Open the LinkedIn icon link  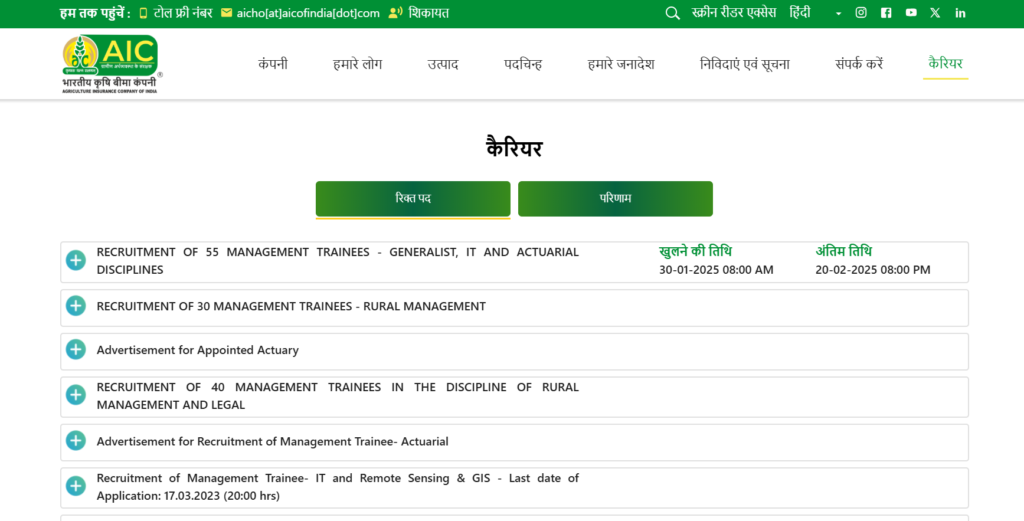pyautogui.click(x=960, y=12)
